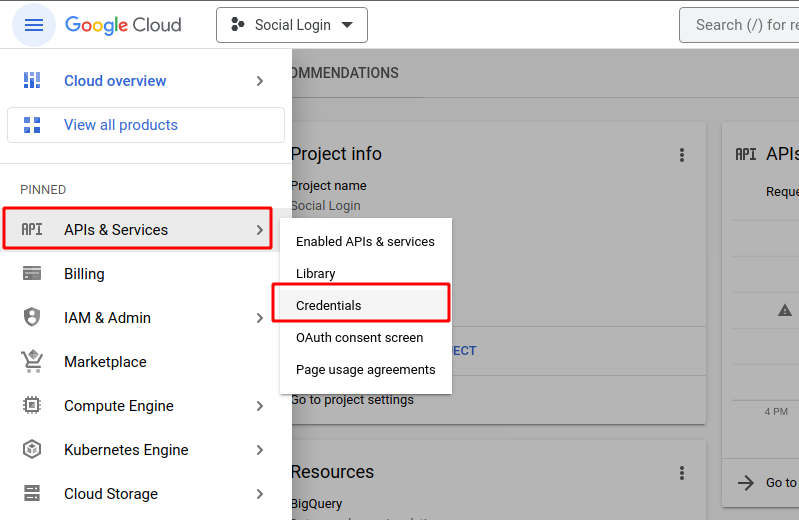Click the API icon beside APIs & Services
Viewport: 799px width, 520px height.
32,229
